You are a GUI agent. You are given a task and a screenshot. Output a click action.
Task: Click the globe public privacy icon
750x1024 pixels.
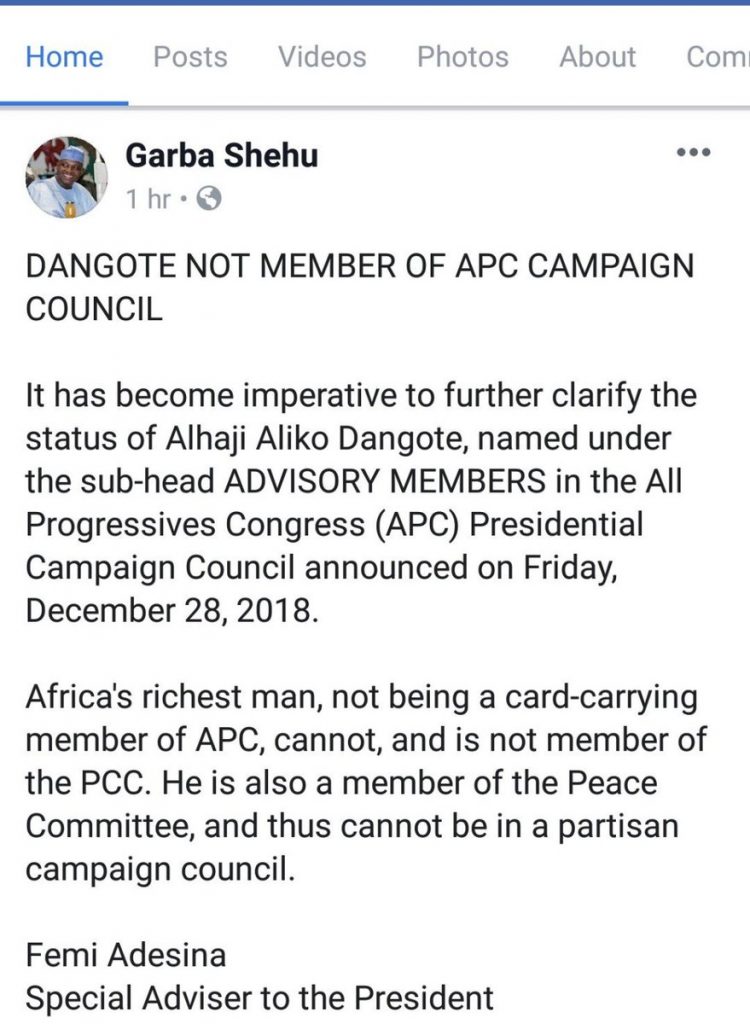[208, 199]
